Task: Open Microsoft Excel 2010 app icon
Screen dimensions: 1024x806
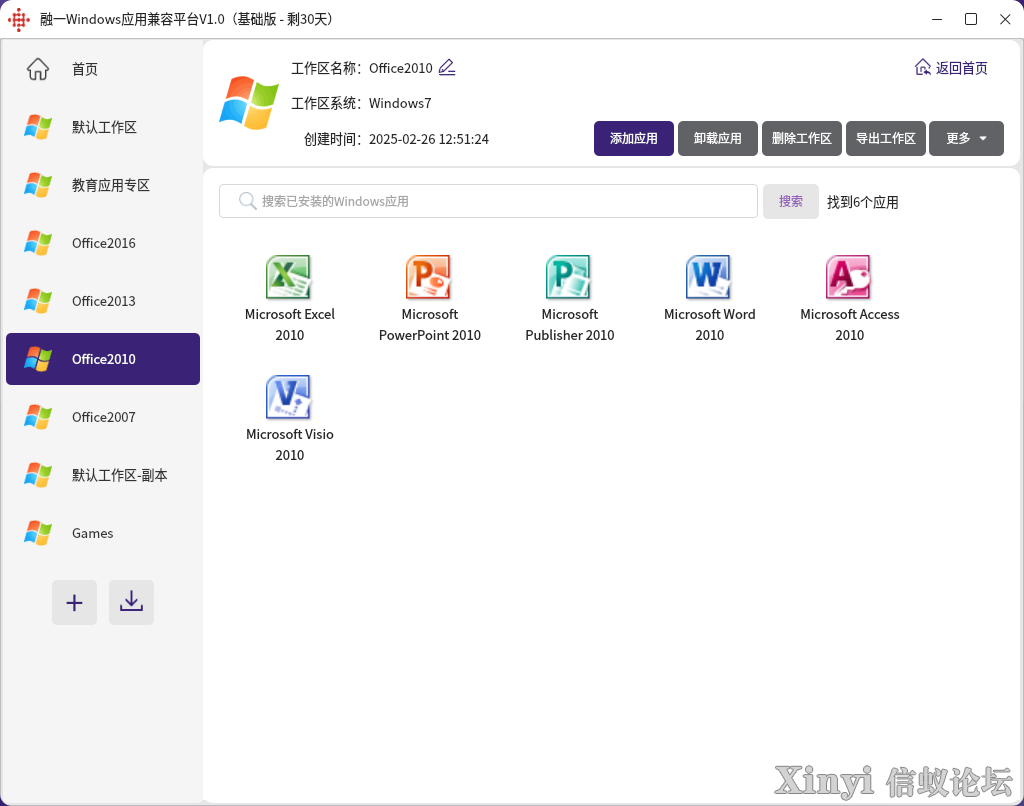Action: pyautogui.click(x=288, y=276)
